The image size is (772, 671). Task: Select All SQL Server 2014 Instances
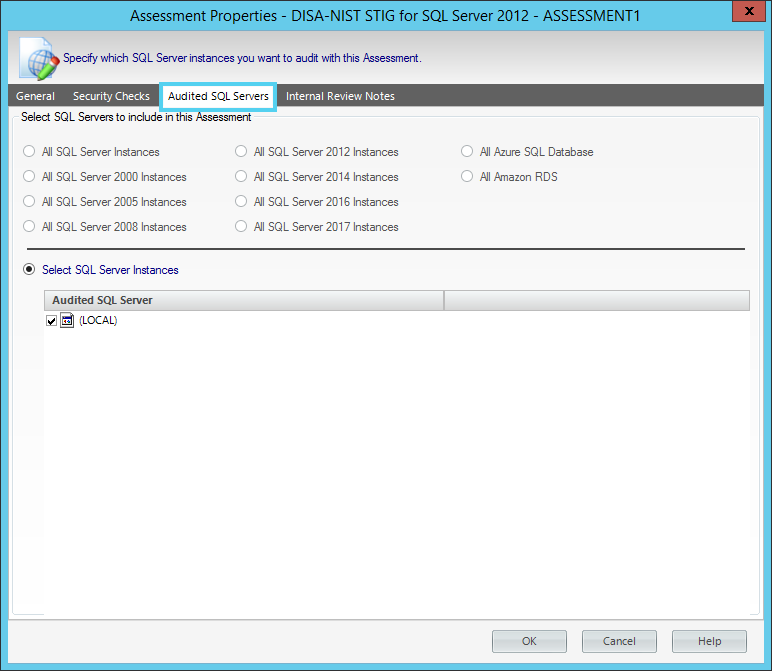pyautogui.click(x=241, y=176)
